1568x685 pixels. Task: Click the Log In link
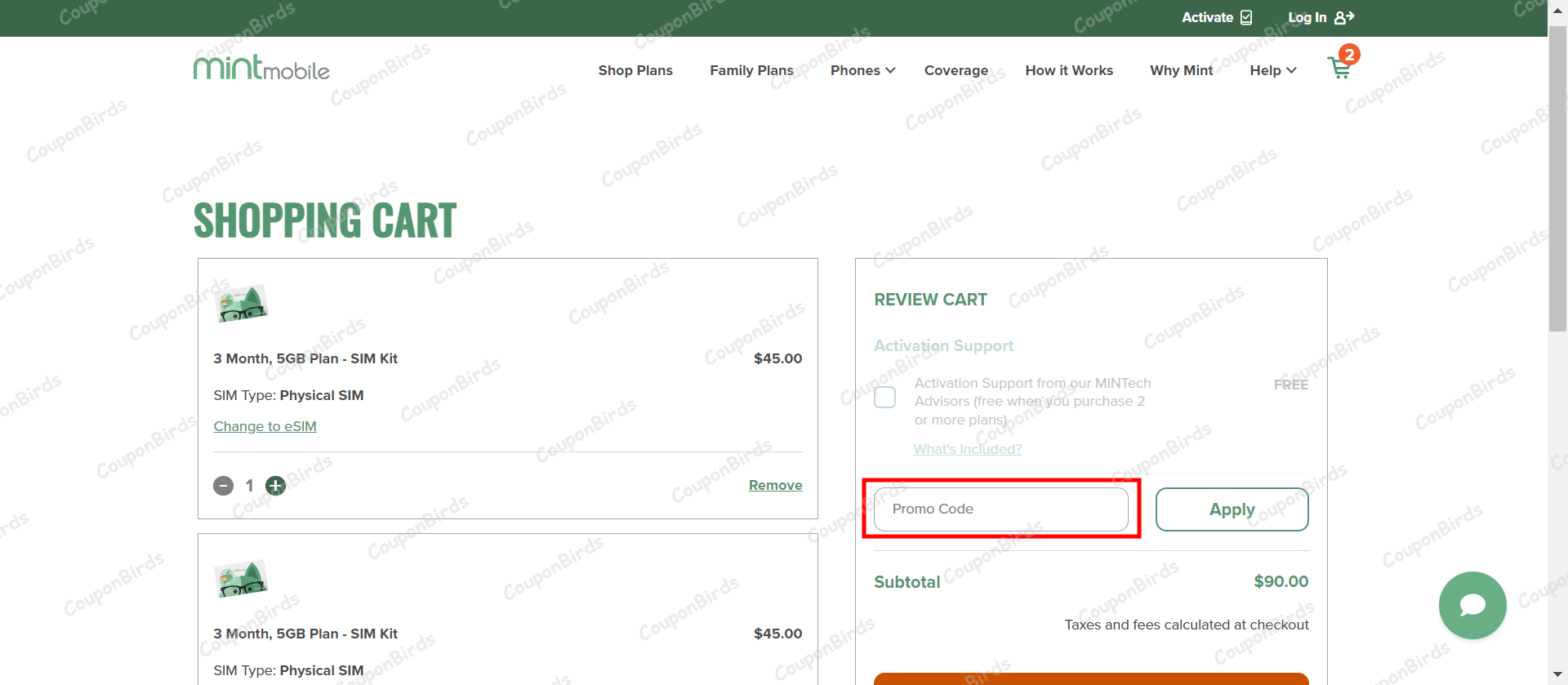click(1321, 17)
